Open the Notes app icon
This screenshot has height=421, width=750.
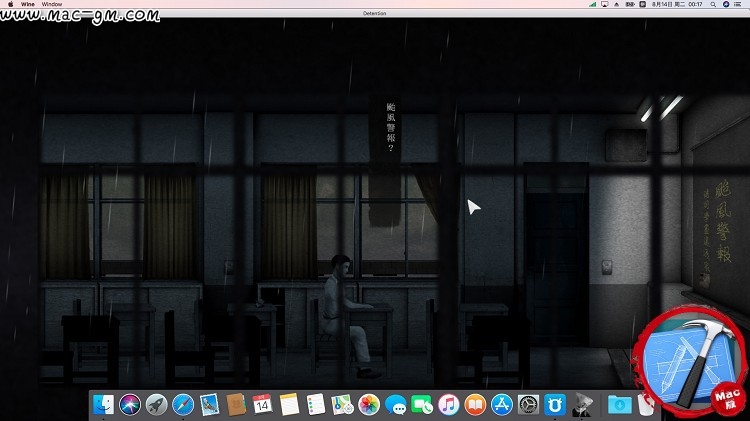(289, 405)
